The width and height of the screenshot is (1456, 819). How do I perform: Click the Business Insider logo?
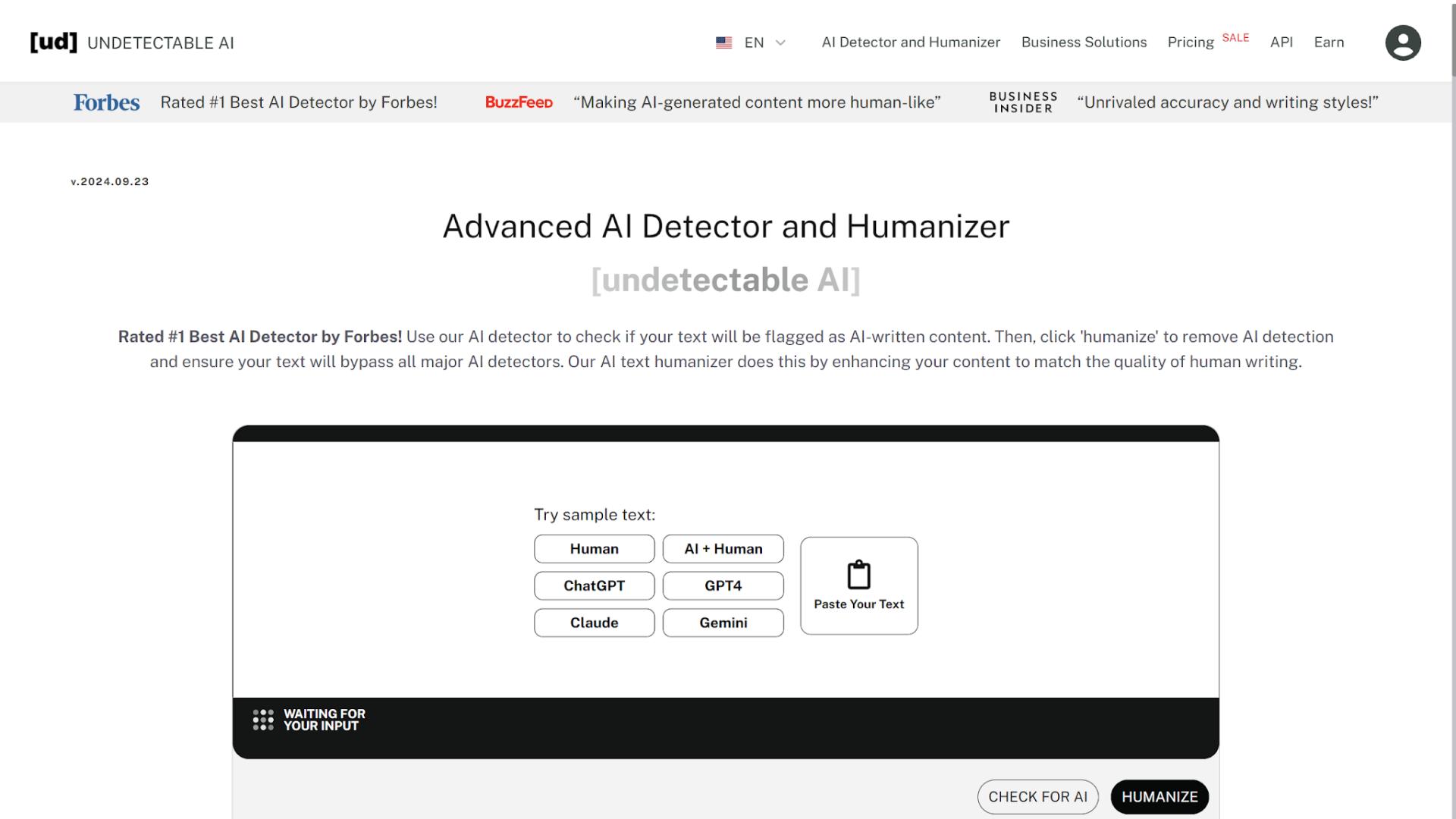click(1022, 102)
